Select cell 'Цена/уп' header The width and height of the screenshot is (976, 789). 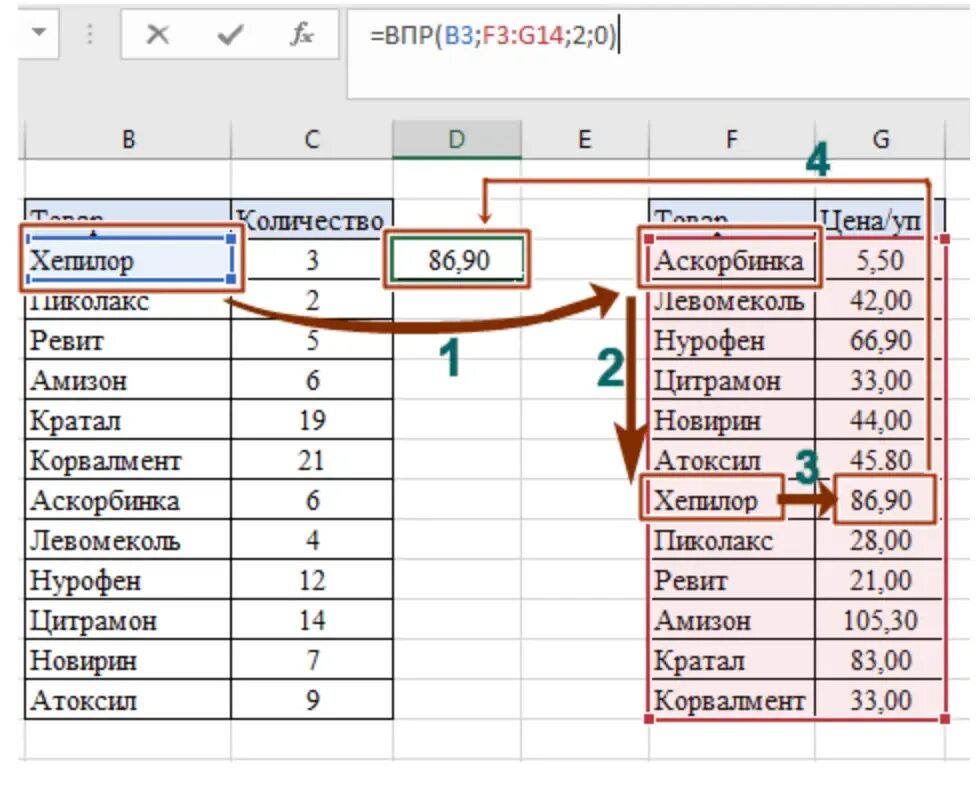pos(879,219)
